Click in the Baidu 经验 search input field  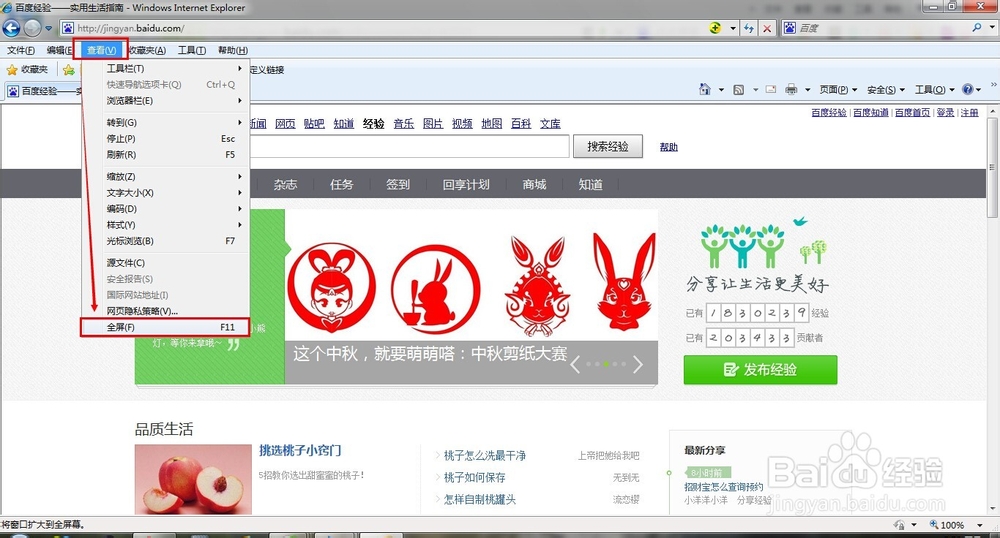click(x=408, y=147)
